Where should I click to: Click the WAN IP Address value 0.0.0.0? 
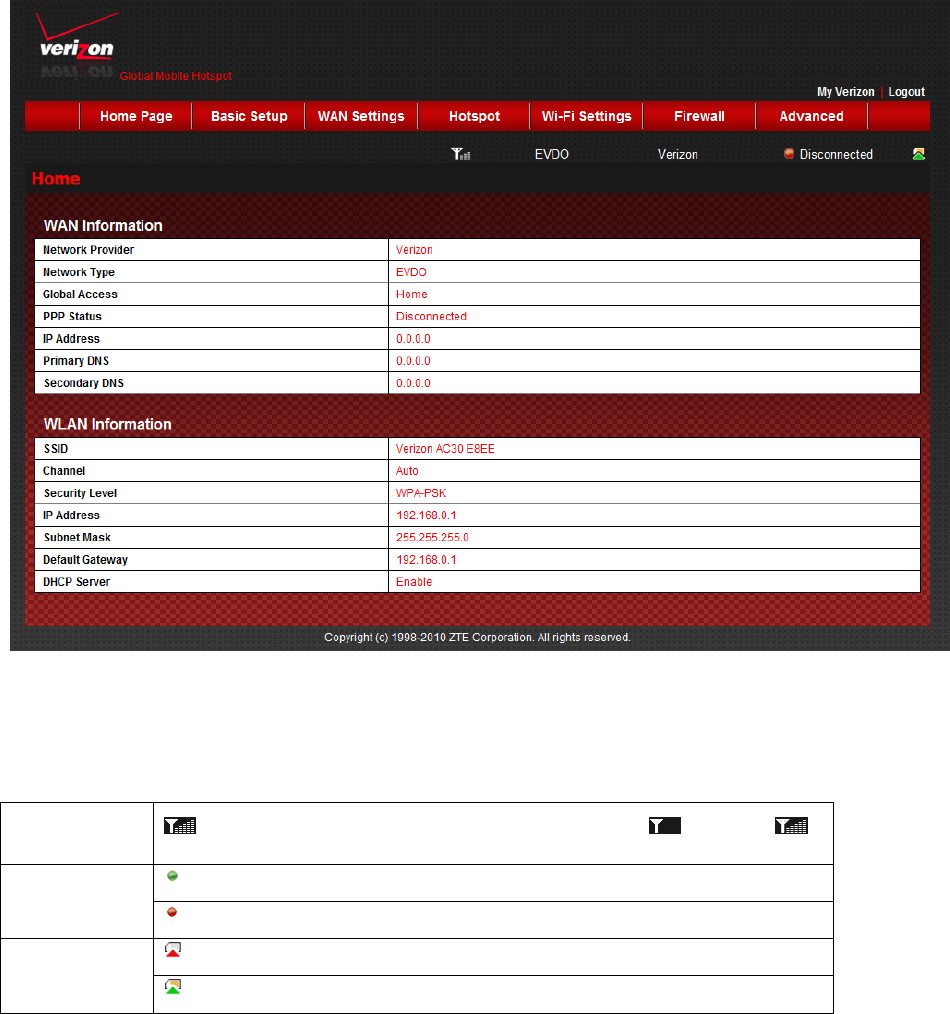pos(413,339)
